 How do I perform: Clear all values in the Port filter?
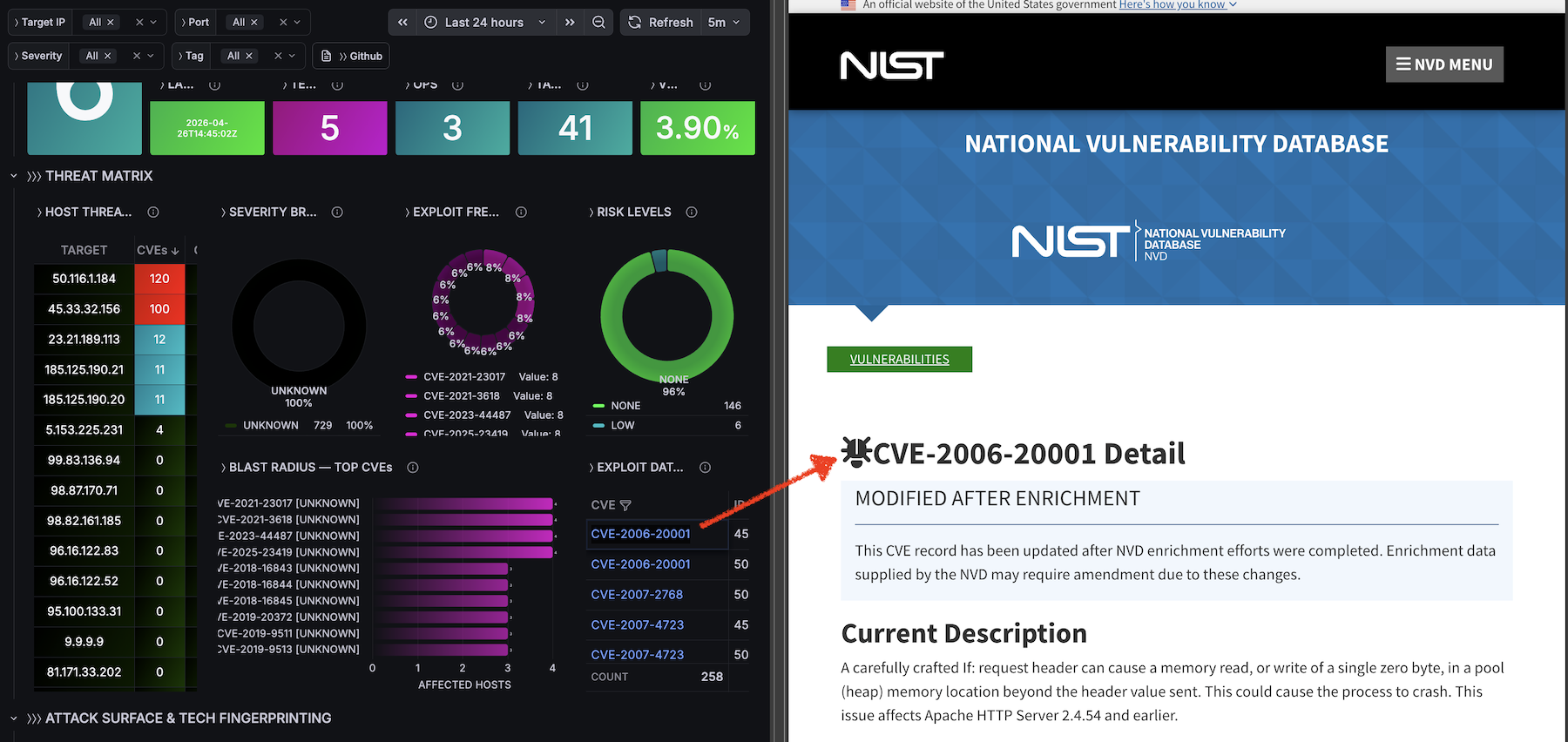[283, 23]
